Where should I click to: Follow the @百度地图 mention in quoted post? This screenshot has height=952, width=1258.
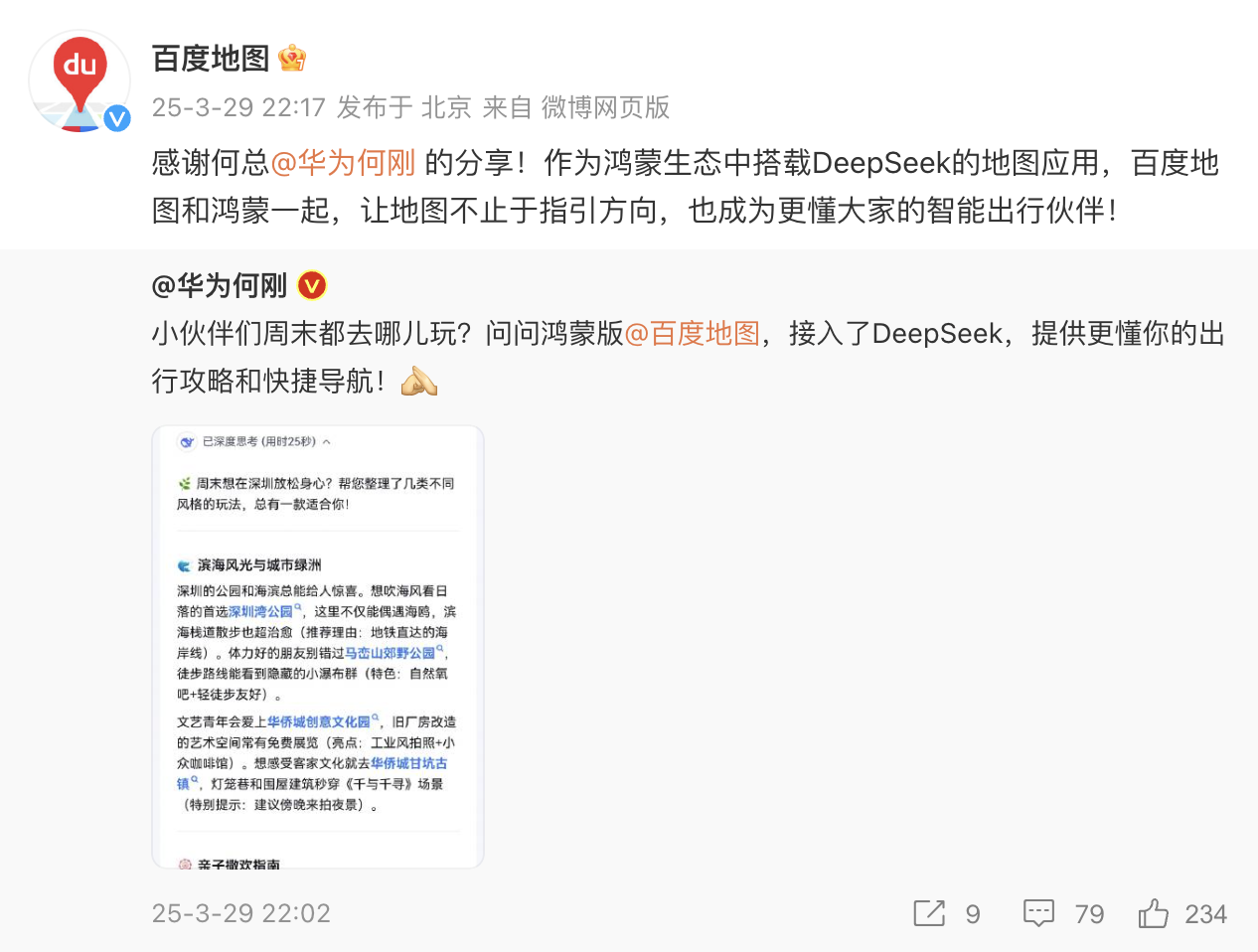pos(692,334)
